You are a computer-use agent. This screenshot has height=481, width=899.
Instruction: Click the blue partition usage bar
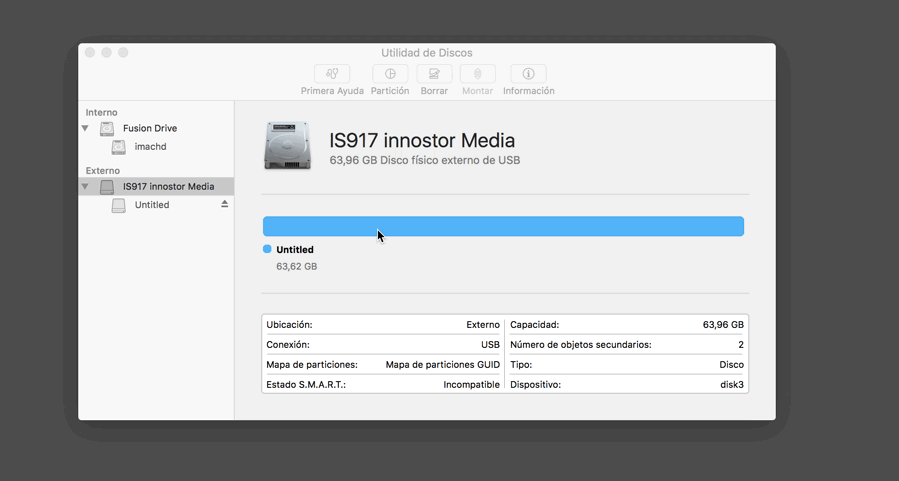coord(503,226)
